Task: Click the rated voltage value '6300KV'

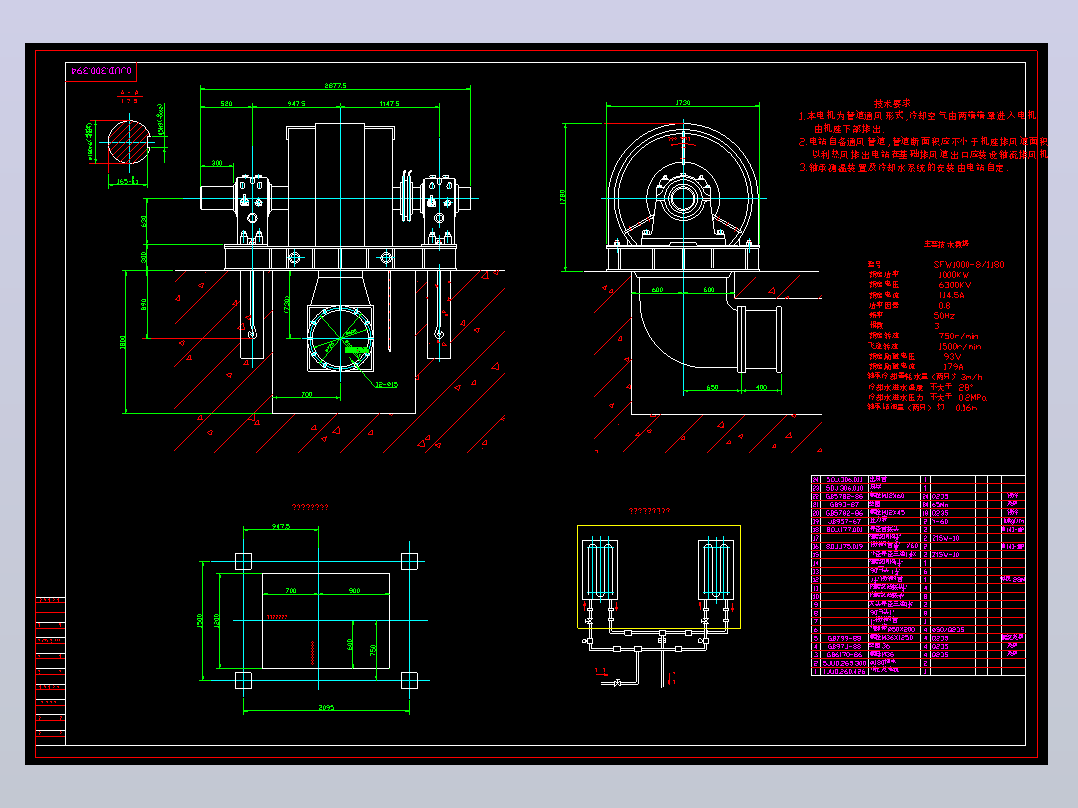Action: (x=954, y=285)
